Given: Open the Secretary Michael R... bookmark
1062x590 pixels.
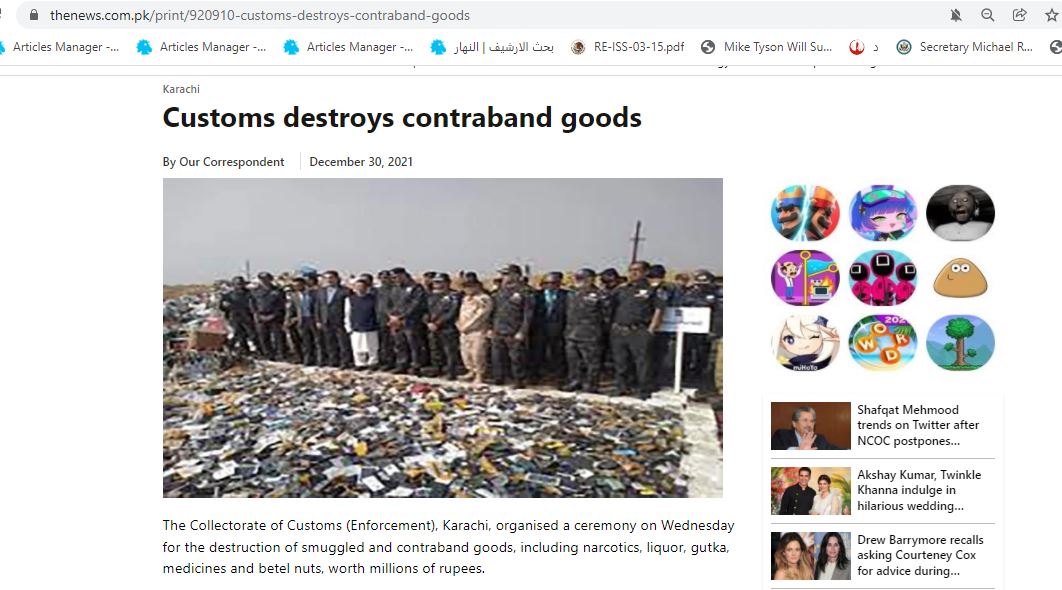Looking at the screenshot, I should click(964, 47).
